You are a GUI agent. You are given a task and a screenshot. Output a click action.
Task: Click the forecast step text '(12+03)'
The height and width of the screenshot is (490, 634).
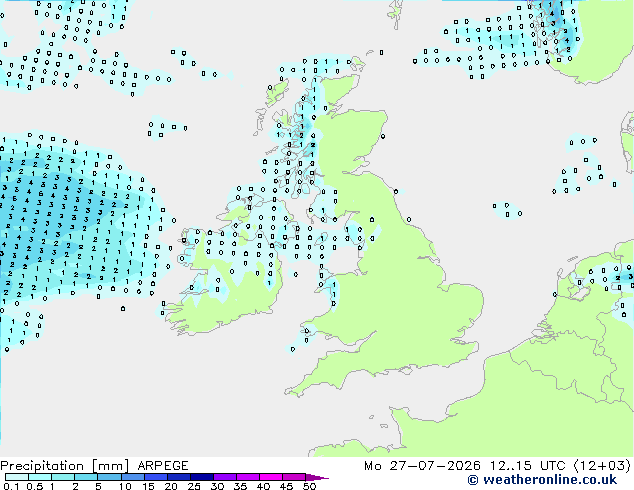602,466
